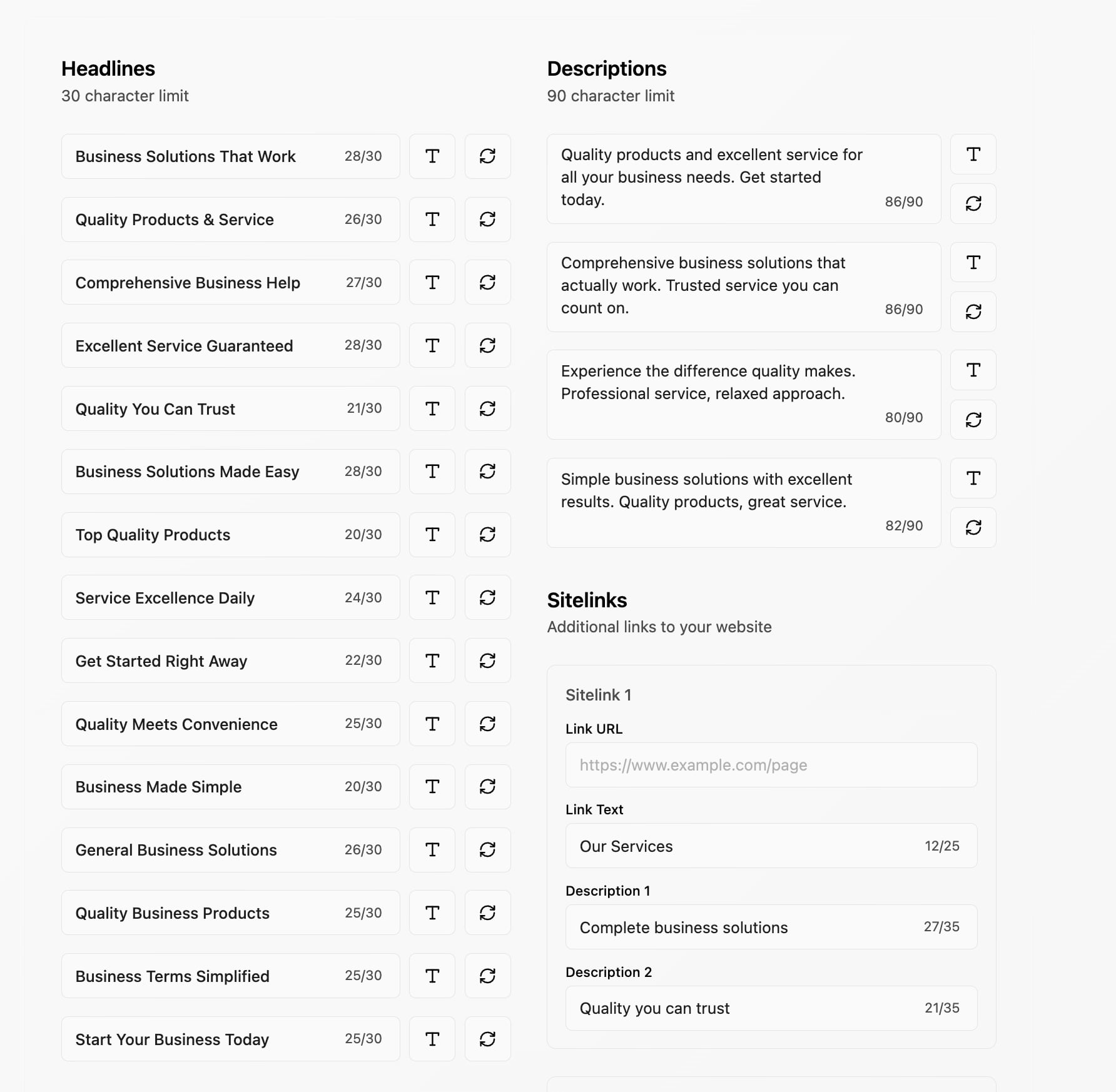Edit the 'Business Made Simple' headline field
Screen dimensions: 1116x1092
pos(206,787)
